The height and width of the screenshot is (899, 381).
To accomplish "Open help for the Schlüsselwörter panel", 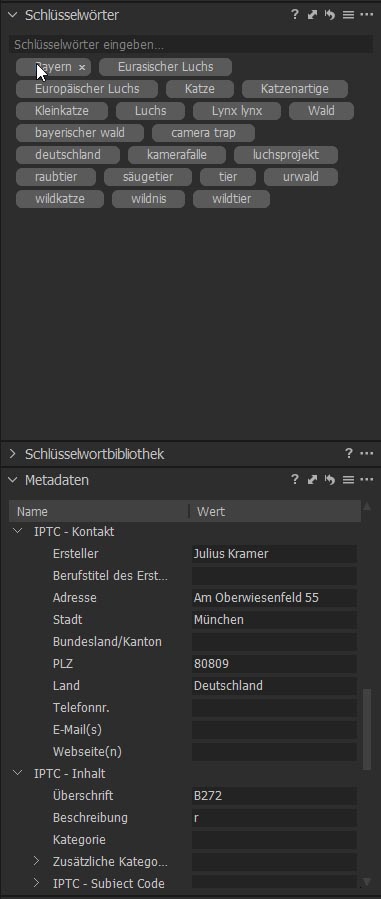I will 294,15.
